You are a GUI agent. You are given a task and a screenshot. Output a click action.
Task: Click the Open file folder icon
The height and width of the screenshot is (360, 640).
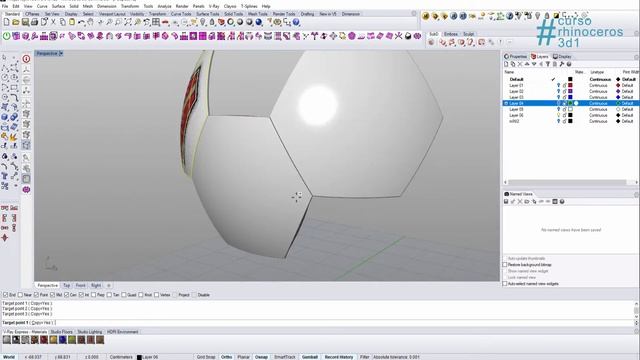pyautogui.click(x=16, y=22)
